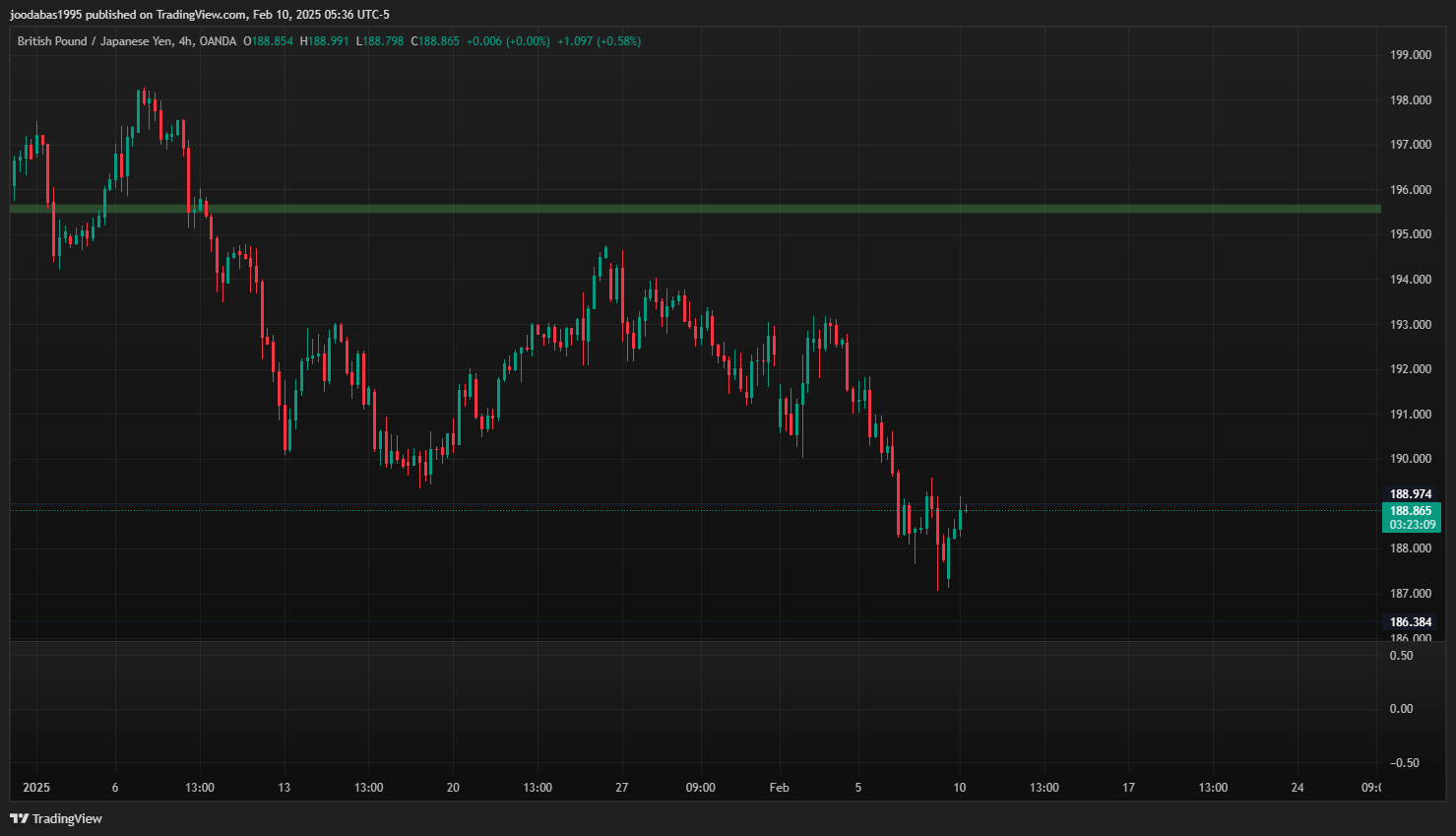Click the 188.974 price marker on axis
The image size is (1456, 836).
(x=1410, y=494)
